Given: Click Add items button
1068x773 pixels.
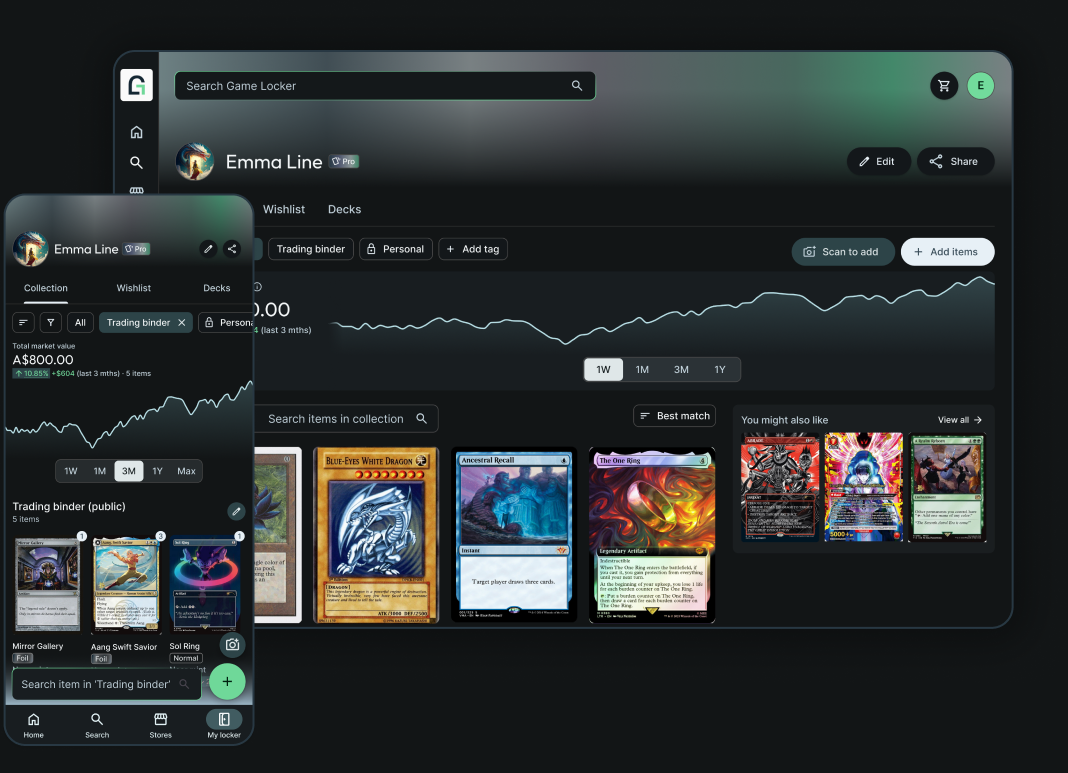Looking at the screenshot, I should click(x=947, y=252).
